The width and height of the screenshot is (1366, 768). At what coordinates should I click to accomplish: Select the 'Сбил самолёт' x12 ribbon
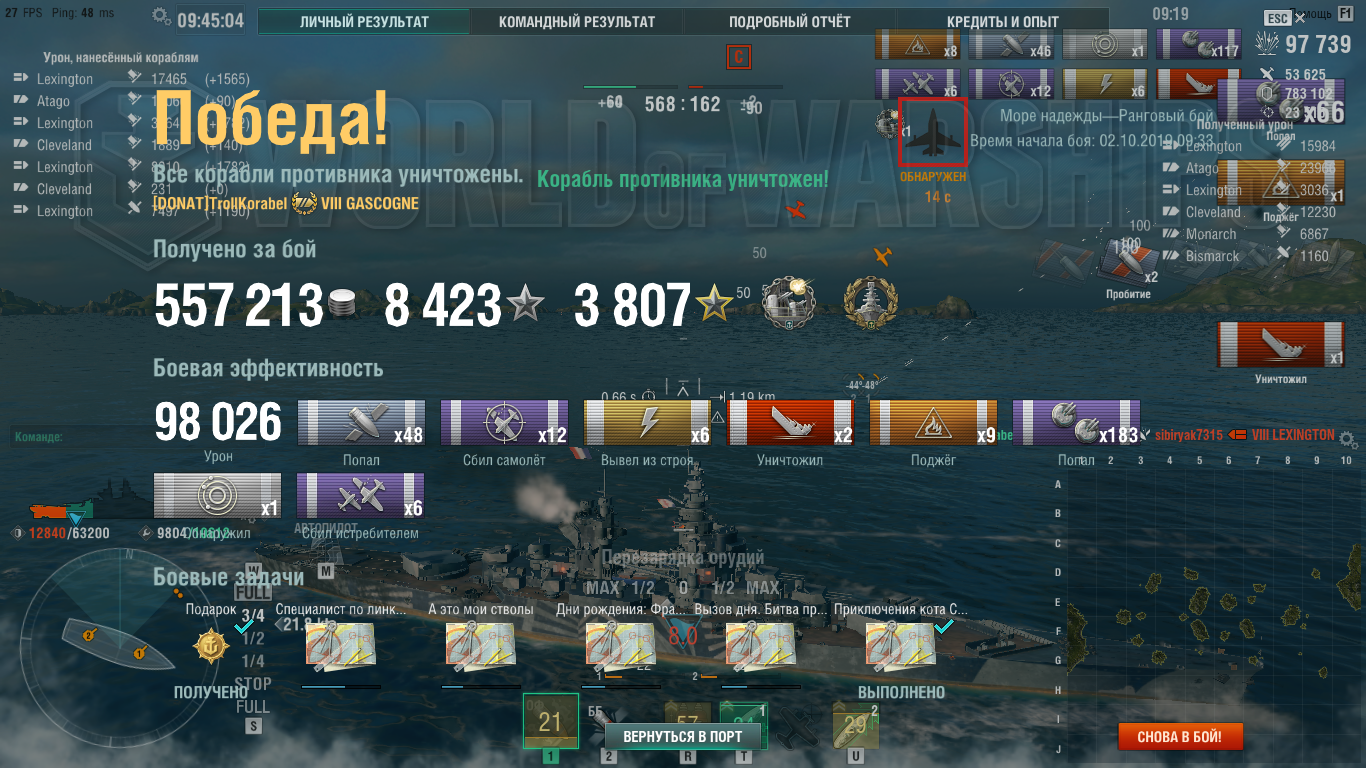[504, 422]
